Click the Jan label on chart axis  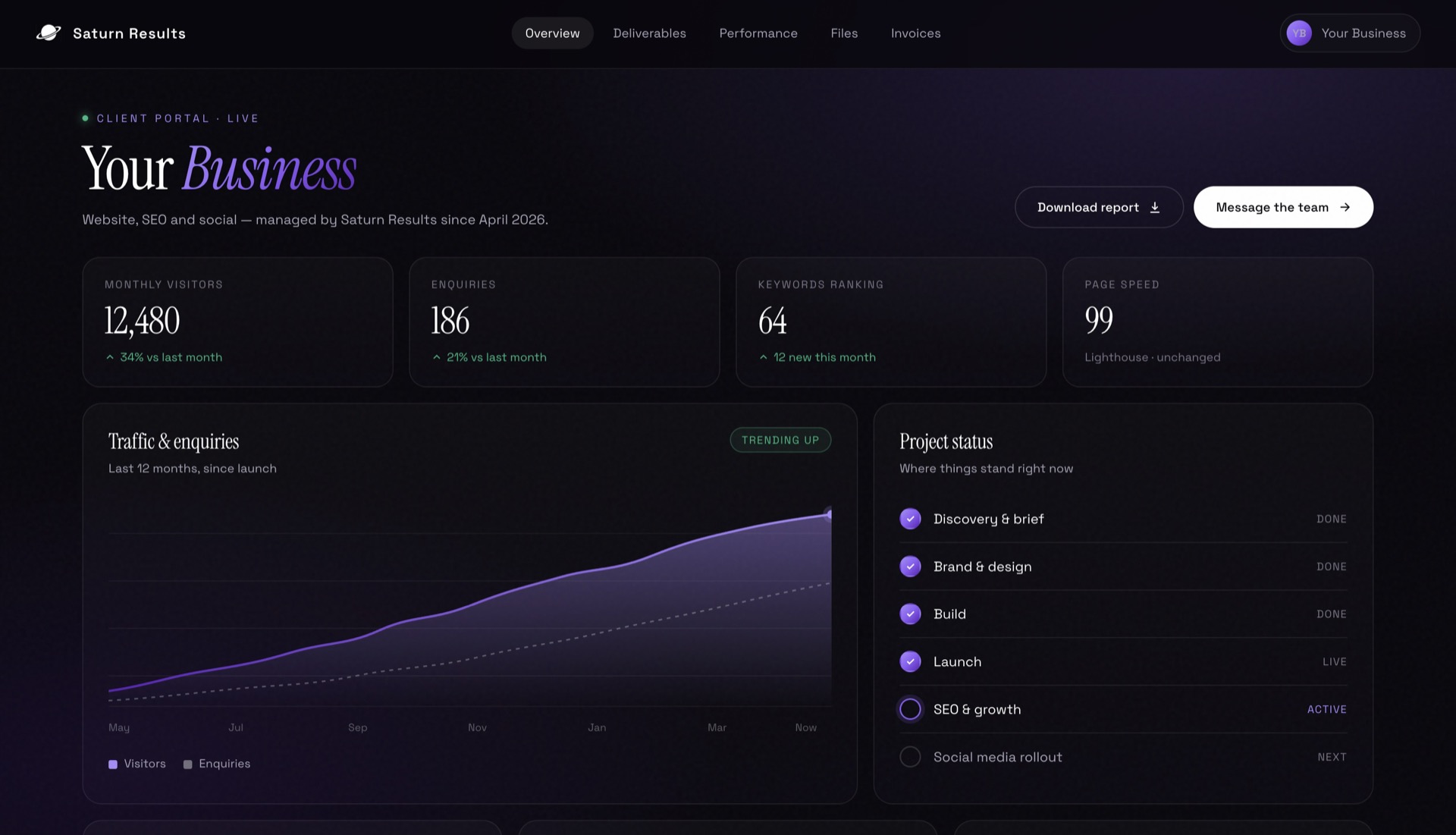597,727
